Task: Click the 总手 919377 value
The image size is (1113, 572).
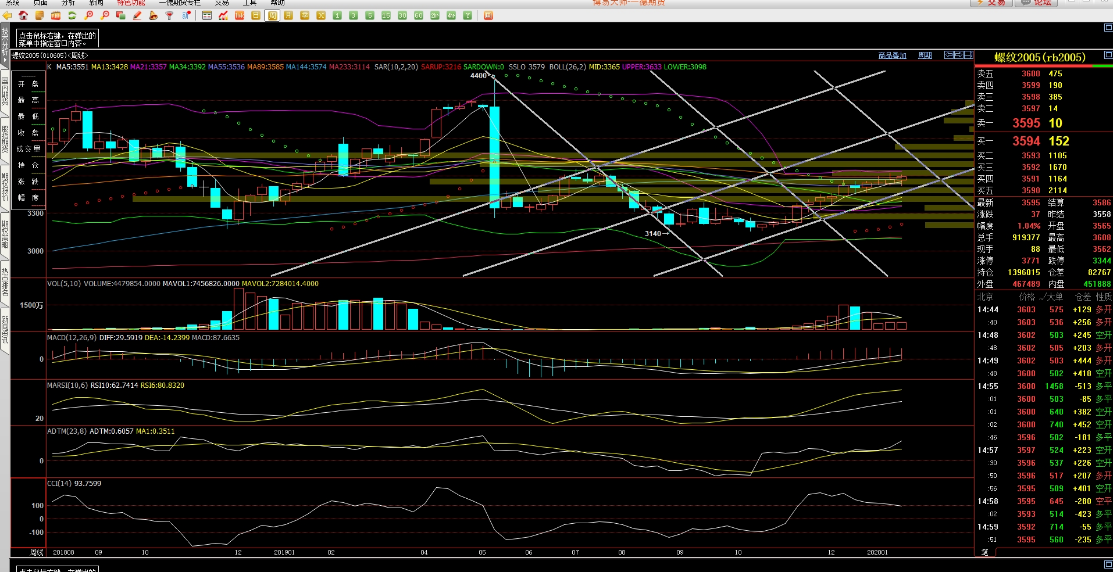Action: (1026, 237)
